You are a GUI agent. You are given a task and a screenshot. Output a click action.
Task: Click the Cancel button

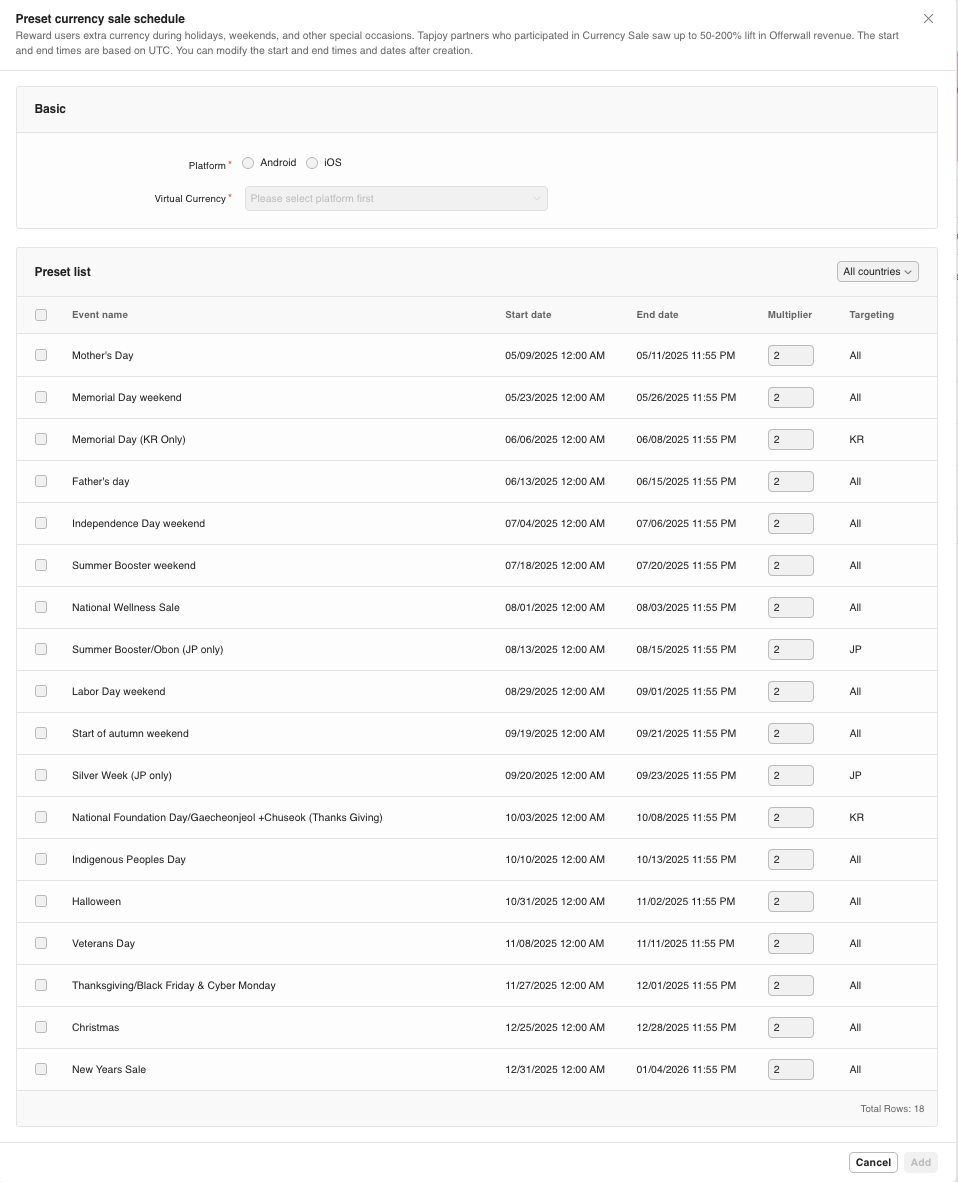pyautogui.click(x=873, y=1162)
